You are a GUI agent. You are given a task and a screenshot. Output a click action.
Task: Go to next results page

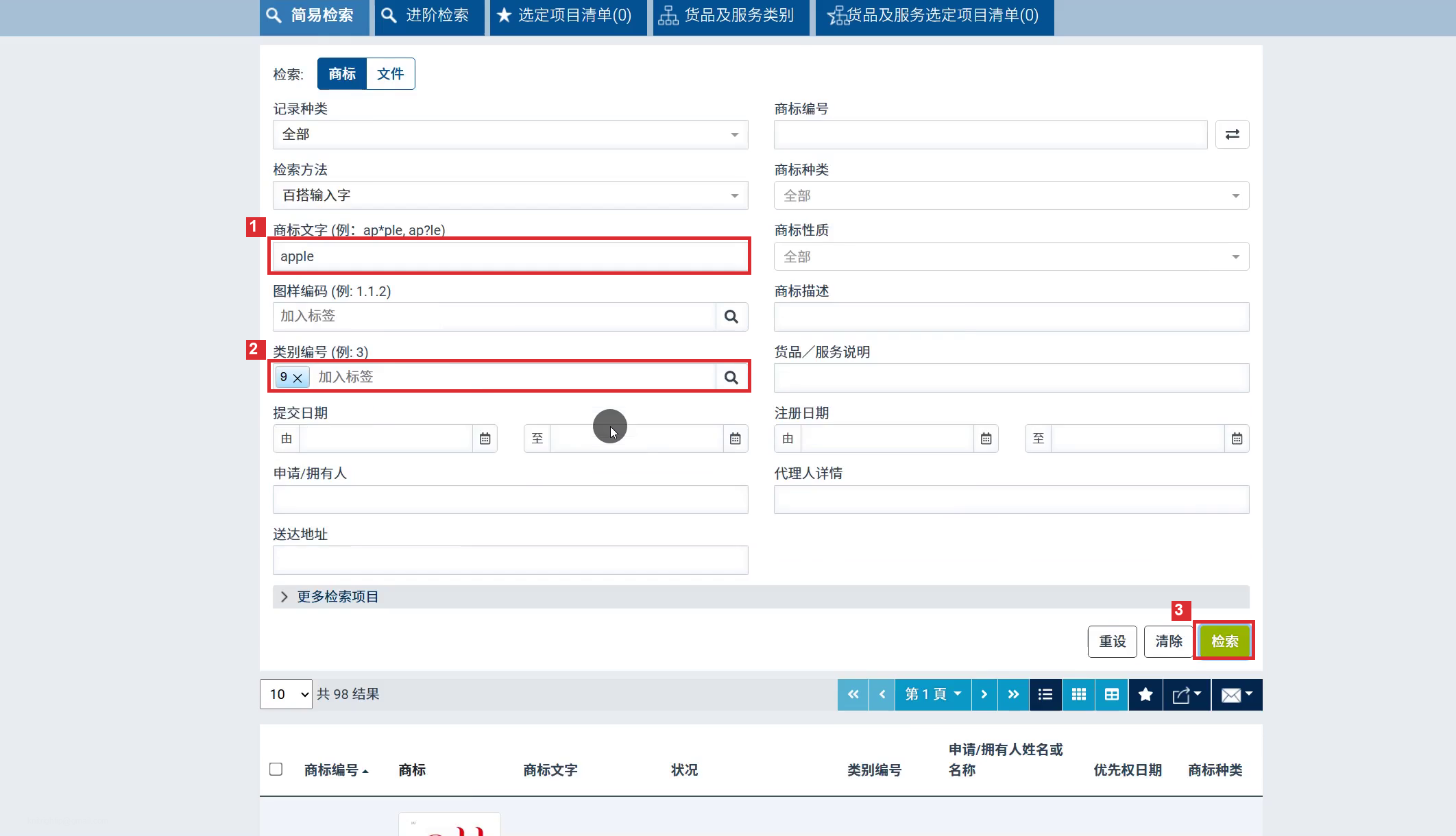click(984, 695)
